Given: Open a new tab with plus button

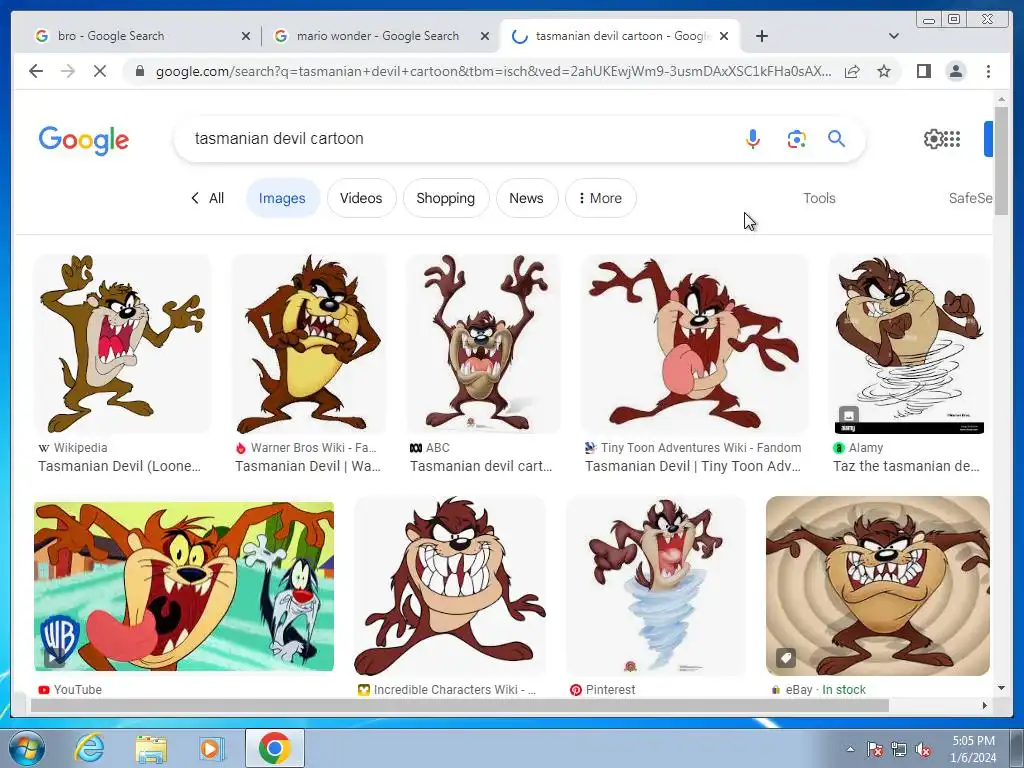Looking at the screenshot, I should [x=761, y=36].
